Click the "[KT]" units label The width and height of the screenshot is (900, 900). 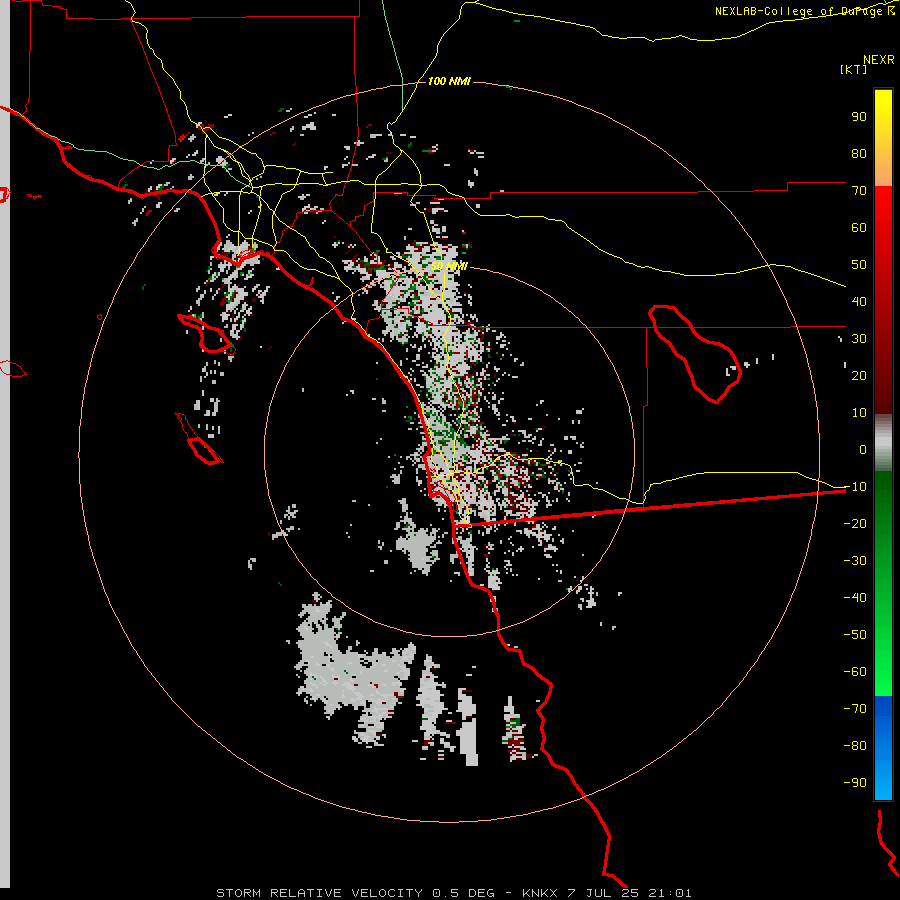[854, 69]
